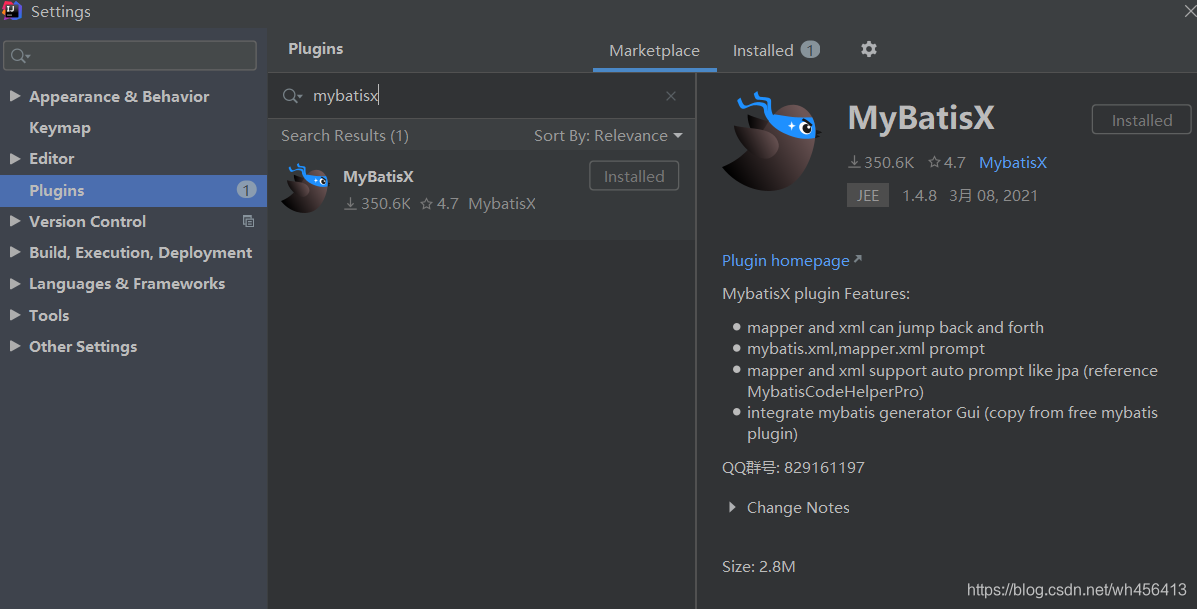Click the JEE category tag
The width and height of the screenshot is (1197, 609).
(867, 195)
